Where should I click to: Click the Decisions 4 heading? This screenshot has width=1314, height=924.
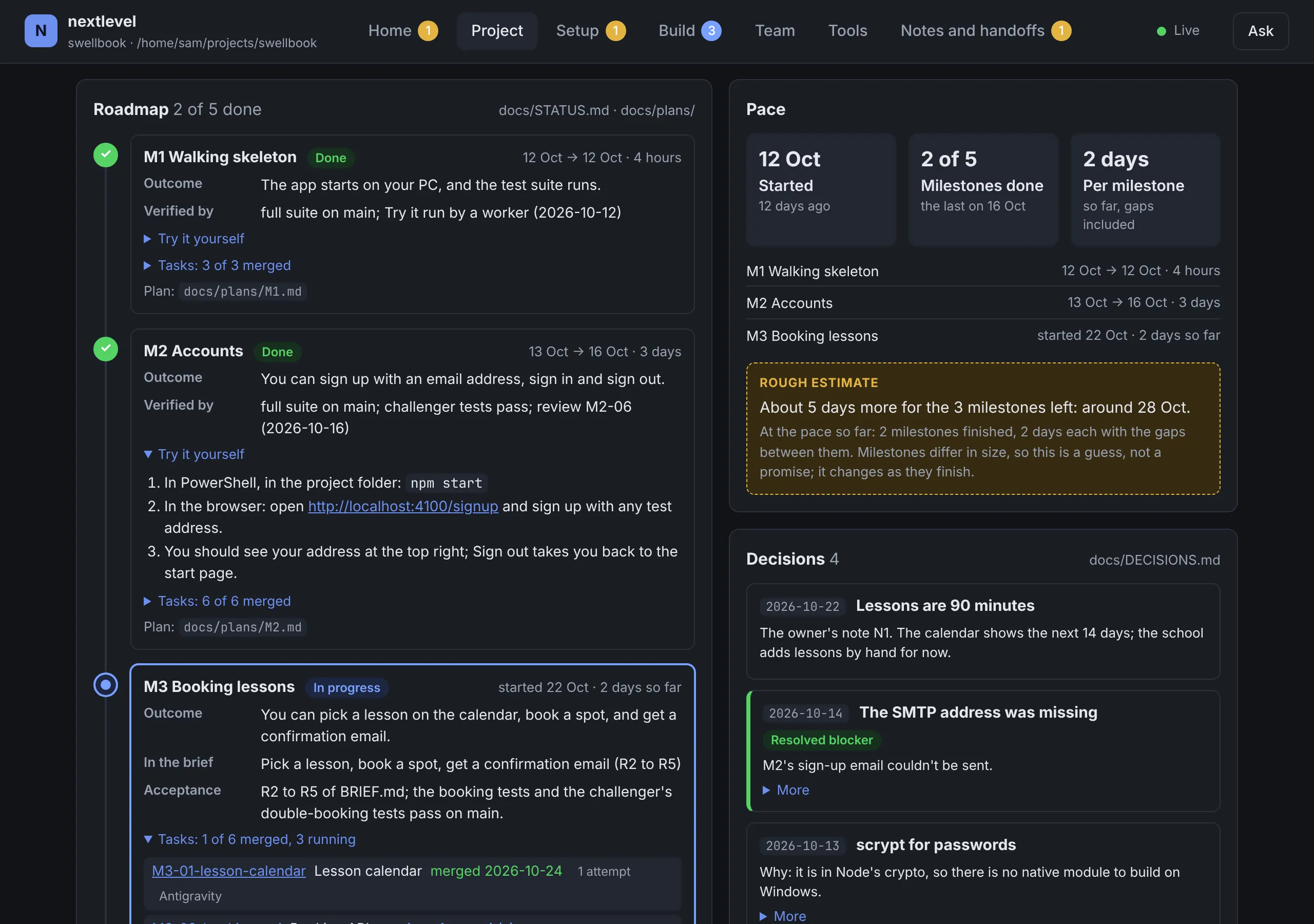tap(792, 559)
